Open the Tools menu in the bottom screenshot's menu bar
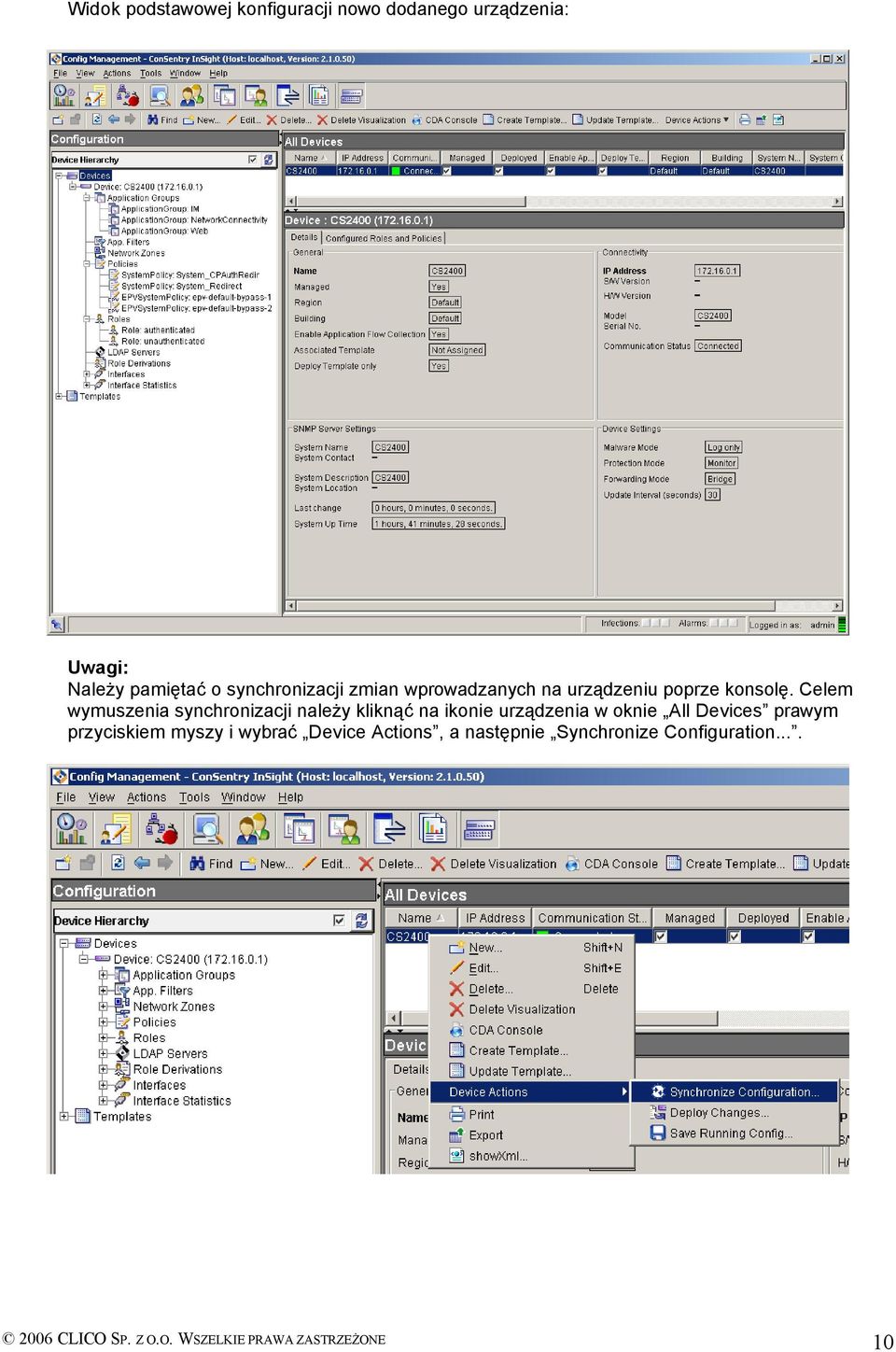Screen dimensions: 896x1352 [194, 797]
